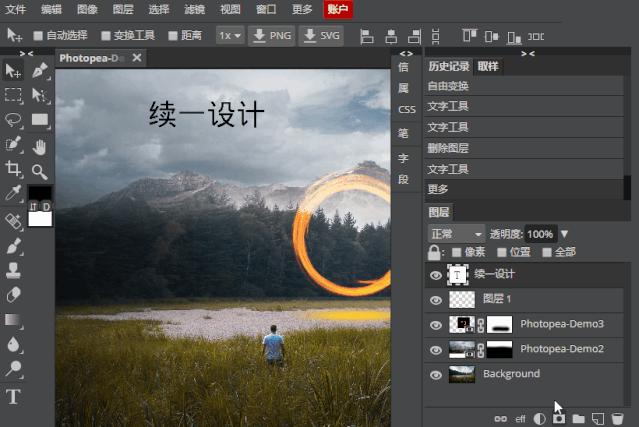Screen dimensions: 639x427
Task: Select the Move tool in the toolbox
Action: point(13,71)
